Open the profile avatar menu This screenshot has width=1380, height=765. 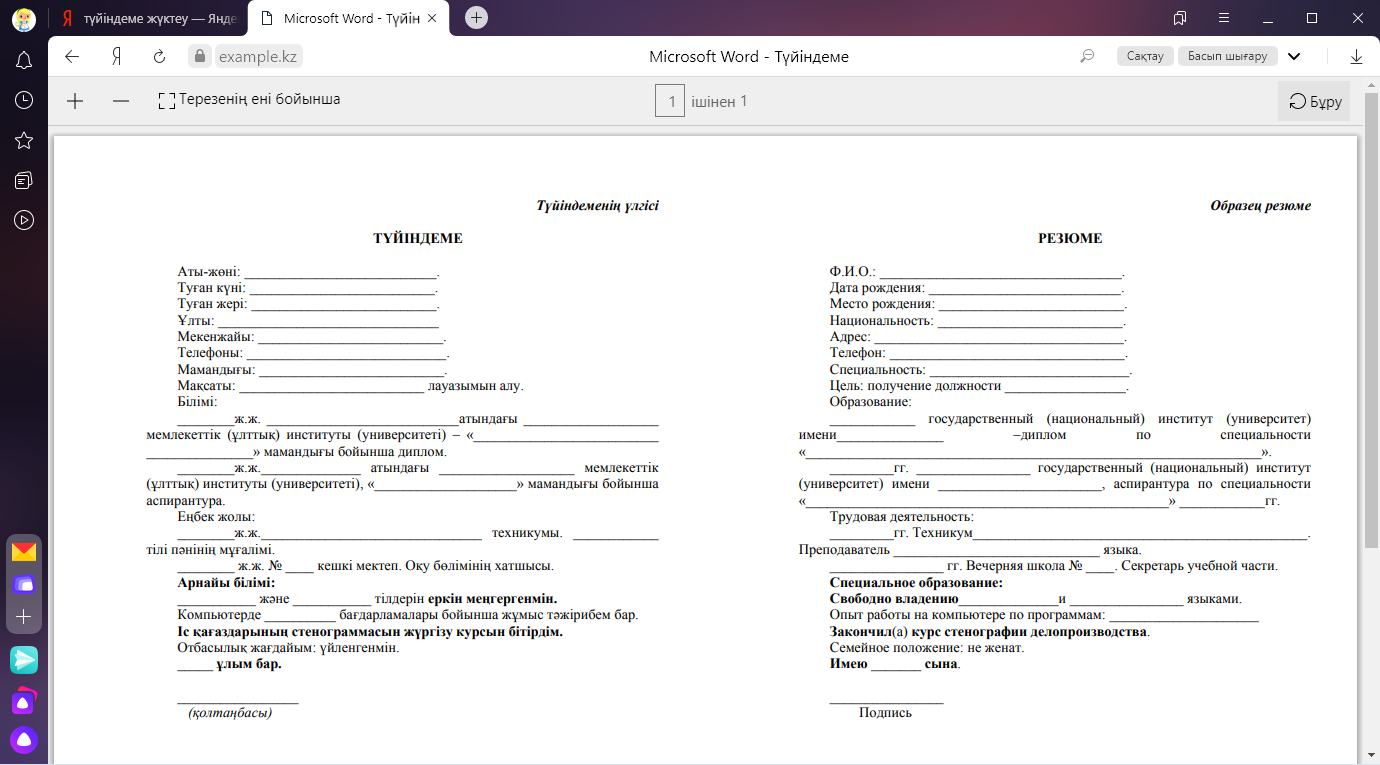24,18
